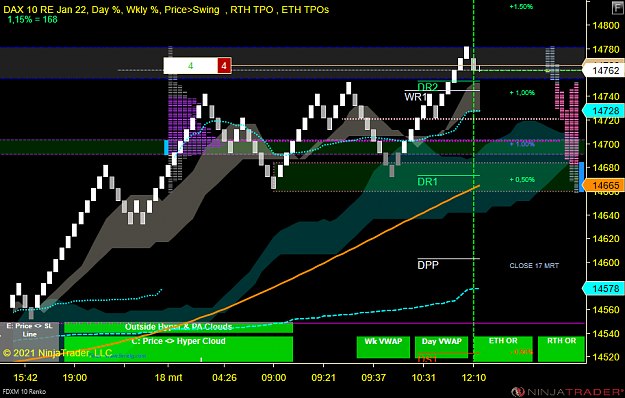Click the cyan 14728 price marker

point(604,111)
